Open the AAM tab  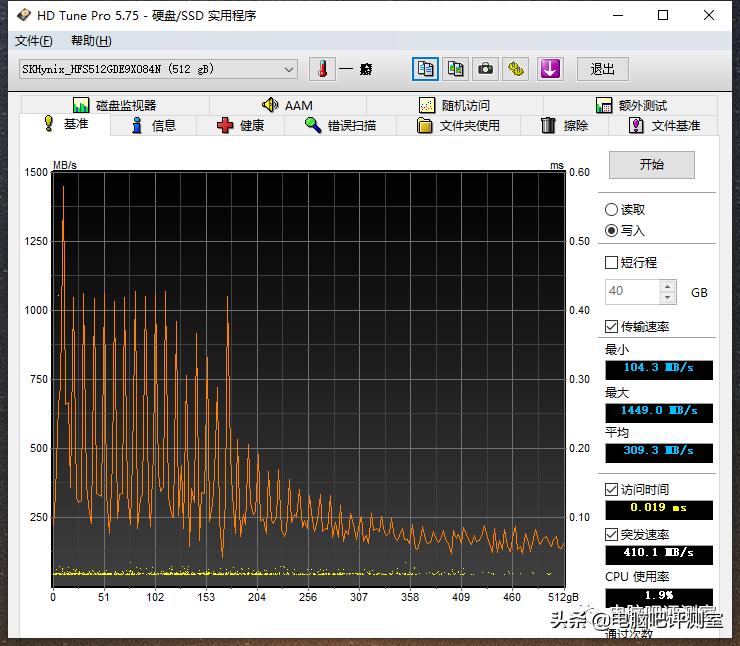[x=288, y=105]
